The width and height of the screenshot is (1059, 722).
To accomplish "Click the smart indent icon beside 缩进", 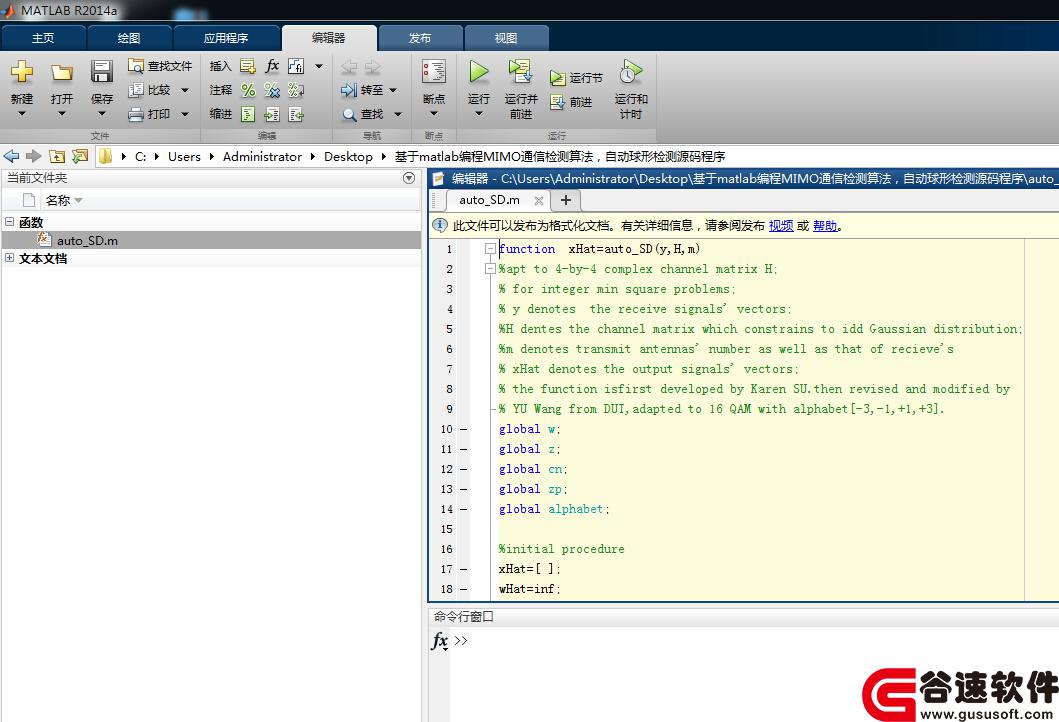I will tap(248, 114).
